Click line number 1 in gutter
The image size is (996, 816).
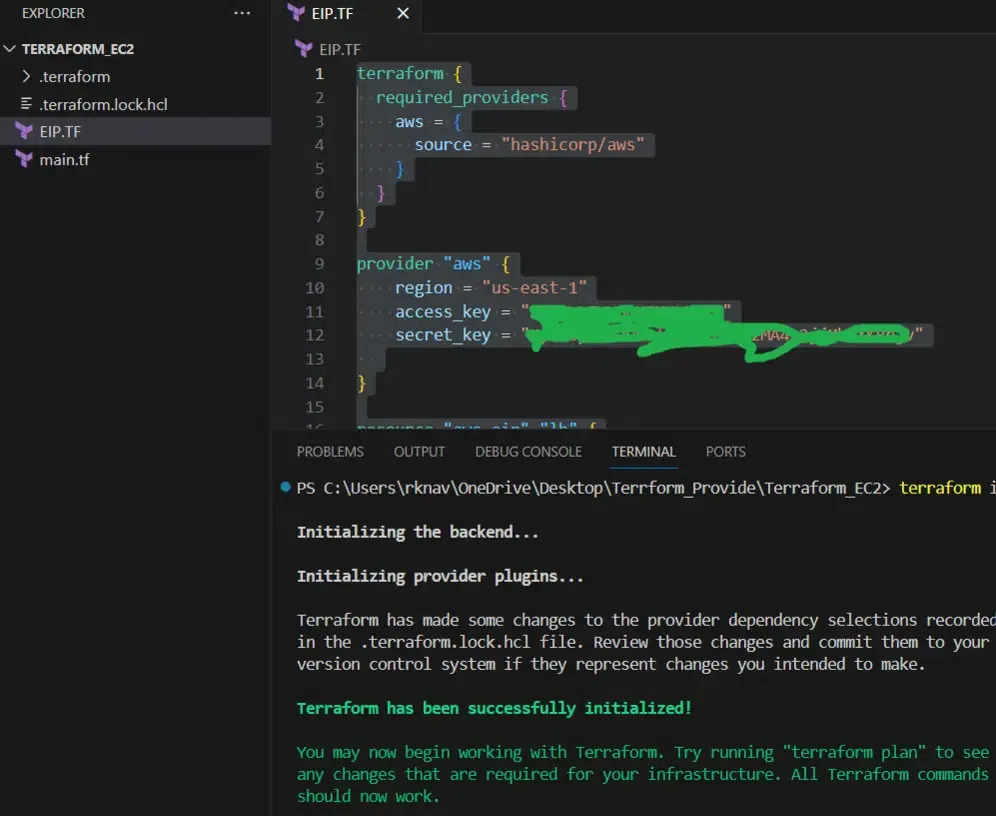(x=320, y=74)
